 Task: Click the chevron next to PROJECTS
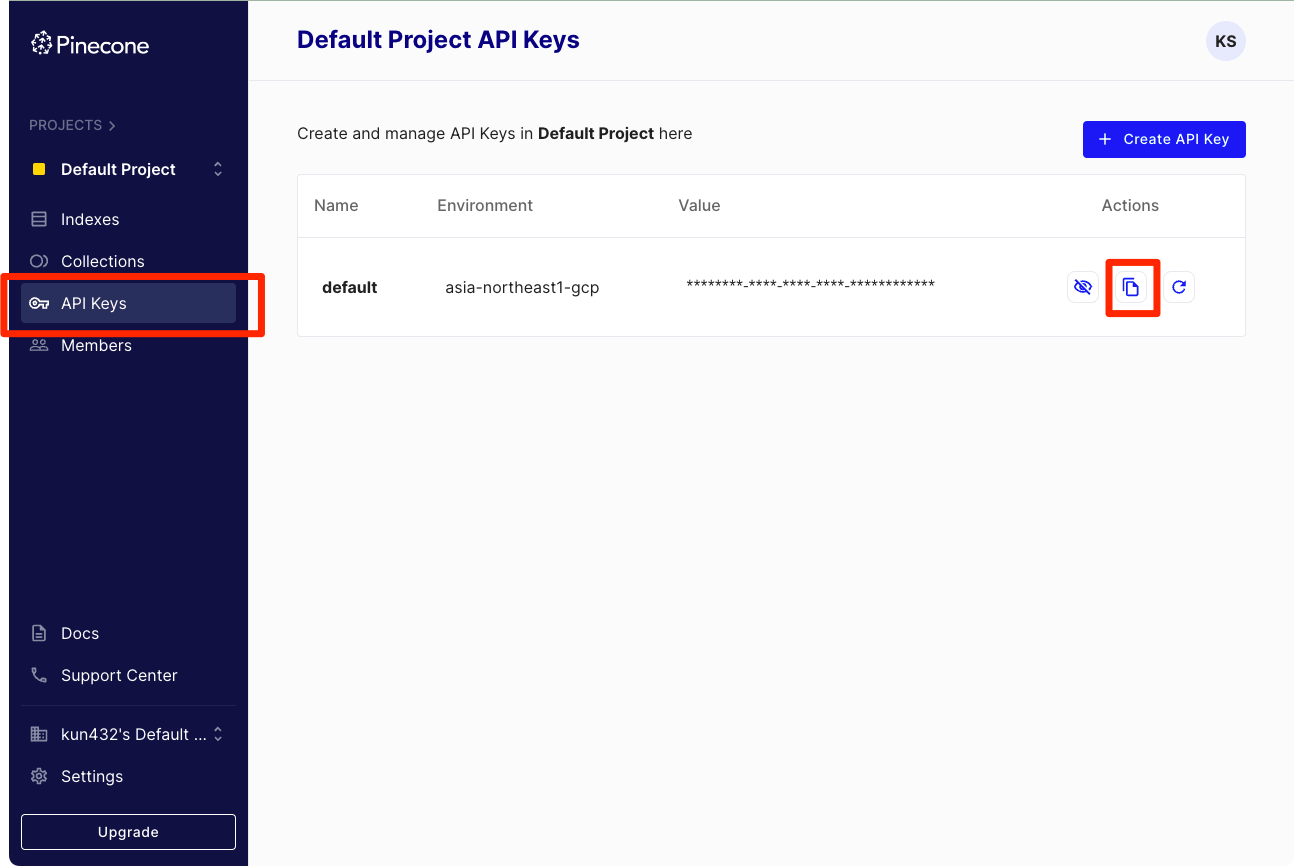click(112, 125)
